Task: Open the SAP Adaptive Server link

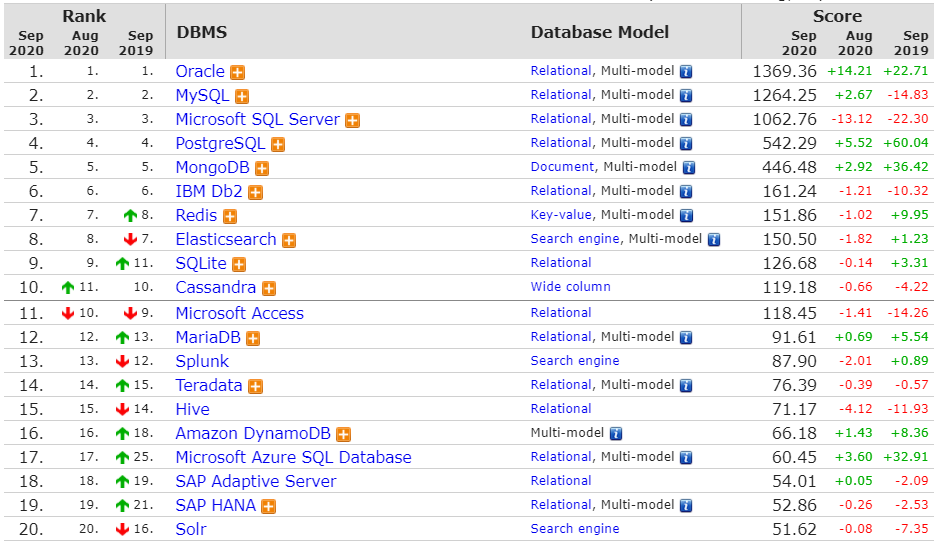Action: coord(256,482)
